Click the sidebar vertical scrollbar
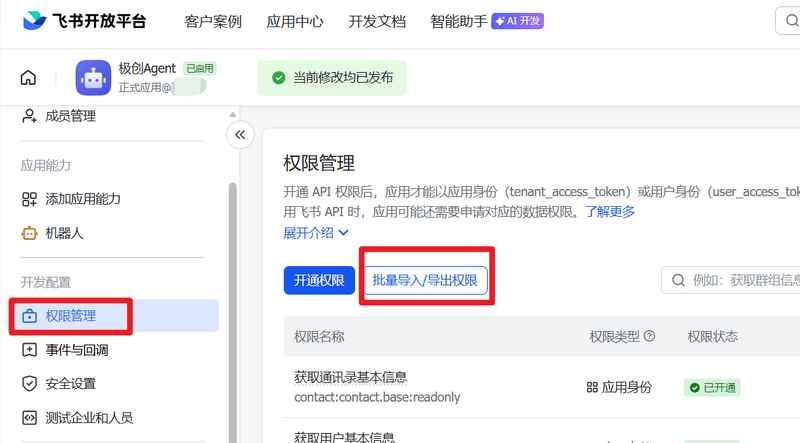 [x=233, y=311]
